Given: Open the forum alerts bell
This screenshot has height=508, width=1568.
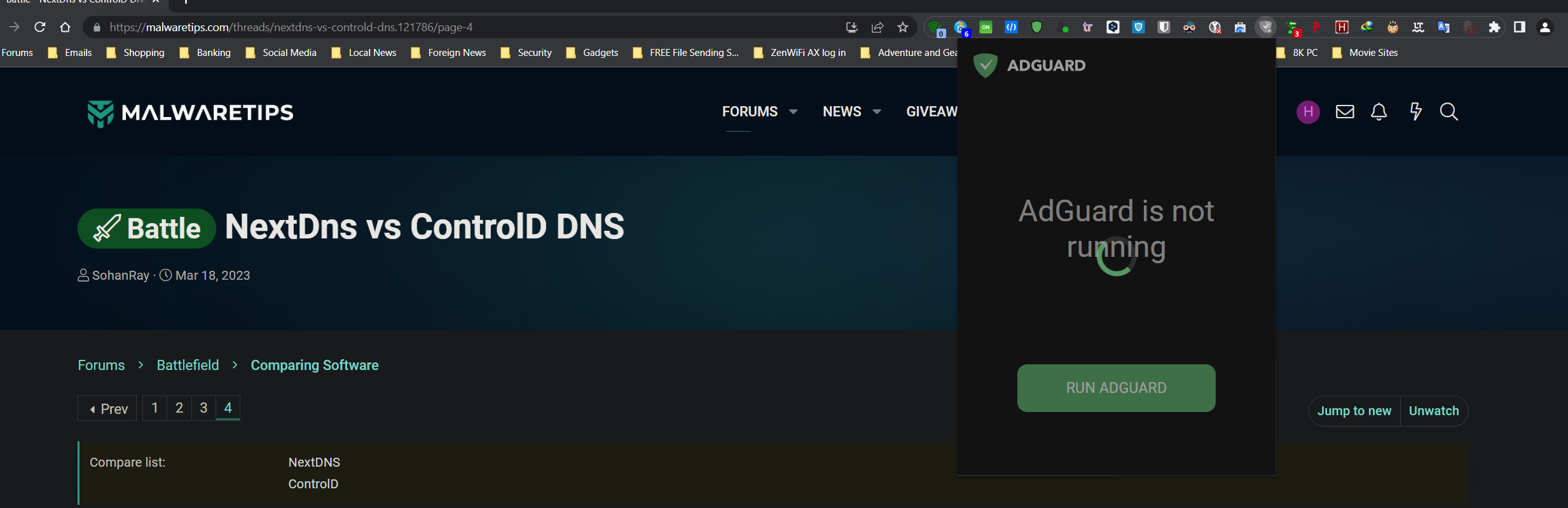Looking at the screenshot, I should tap(1379, 112).
